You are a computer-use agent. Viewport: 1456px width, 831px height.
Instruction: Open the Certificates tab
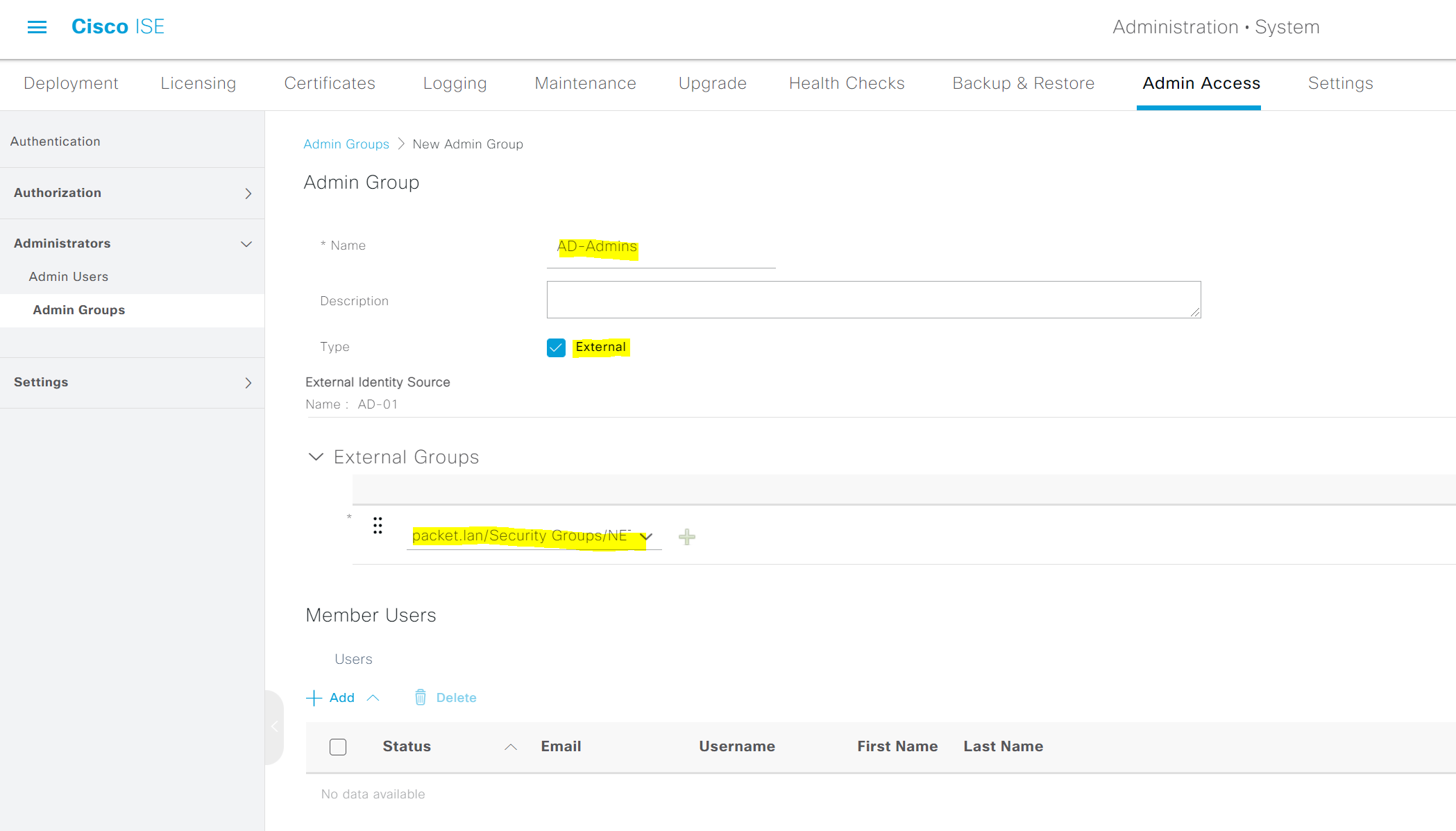329,83
